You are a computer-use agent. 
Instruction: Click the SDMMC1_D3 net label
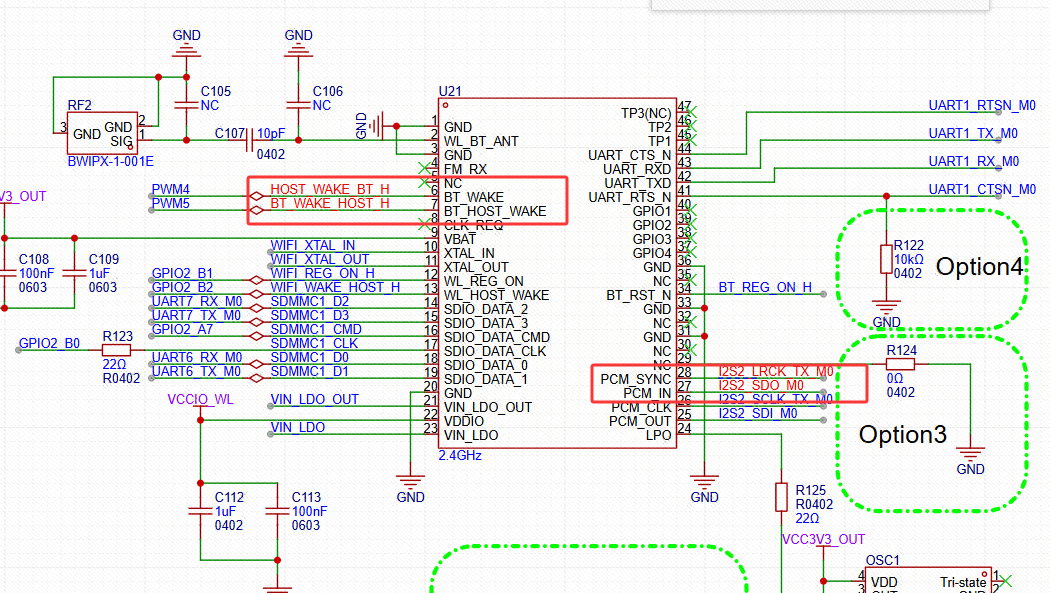tap(309, 315)
